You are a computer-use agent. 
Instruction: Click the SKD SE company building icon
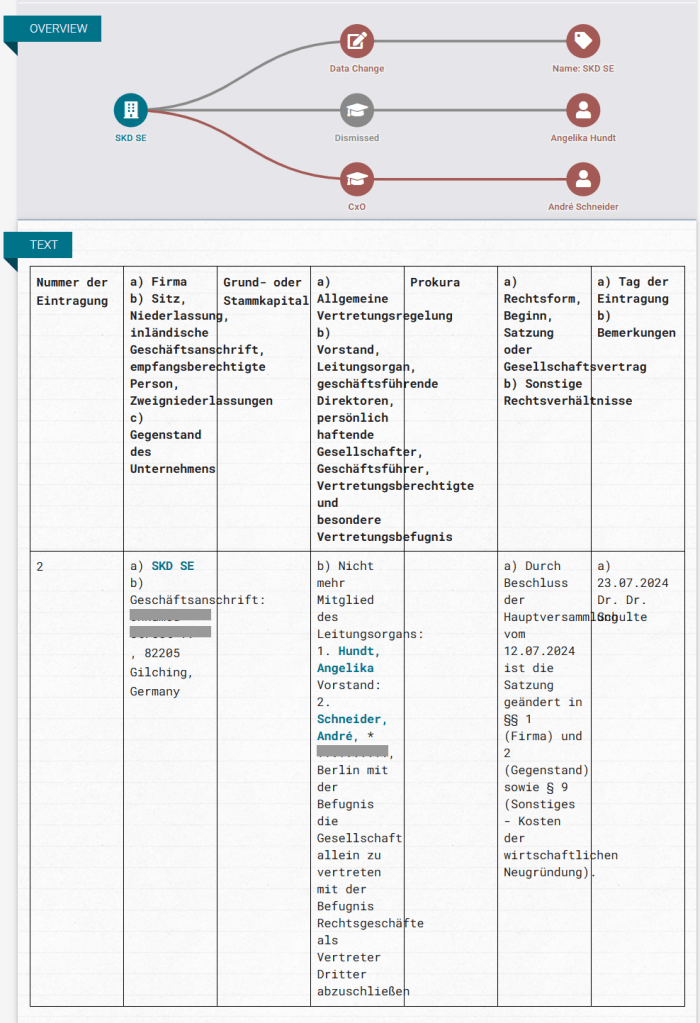coord(130,109)
